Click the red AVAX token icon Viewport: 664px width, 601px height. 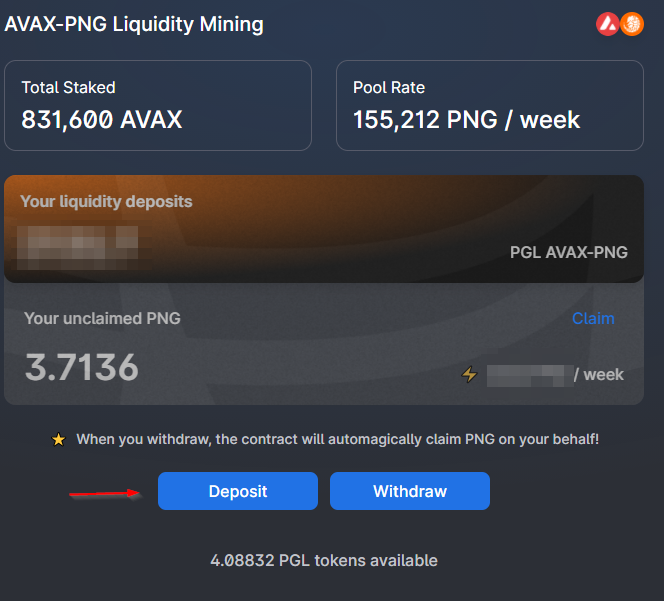pyautogui.click(x=608, y=24)
